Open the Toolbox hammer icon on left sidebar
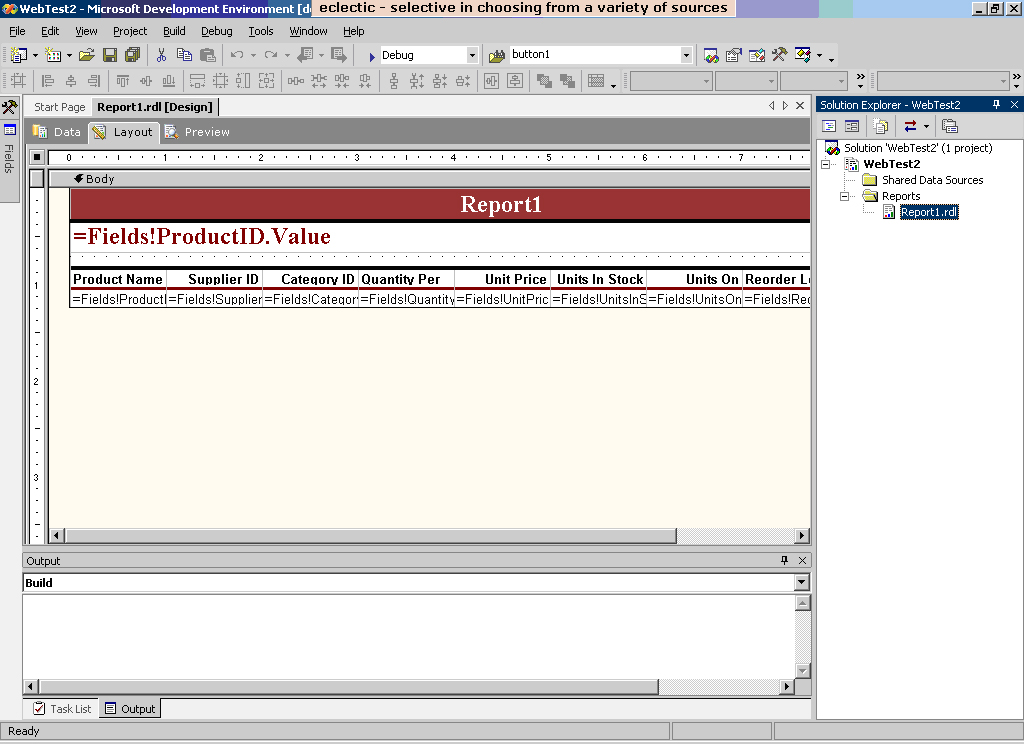The image size is (1024, 744). click(x=9, y=107)
